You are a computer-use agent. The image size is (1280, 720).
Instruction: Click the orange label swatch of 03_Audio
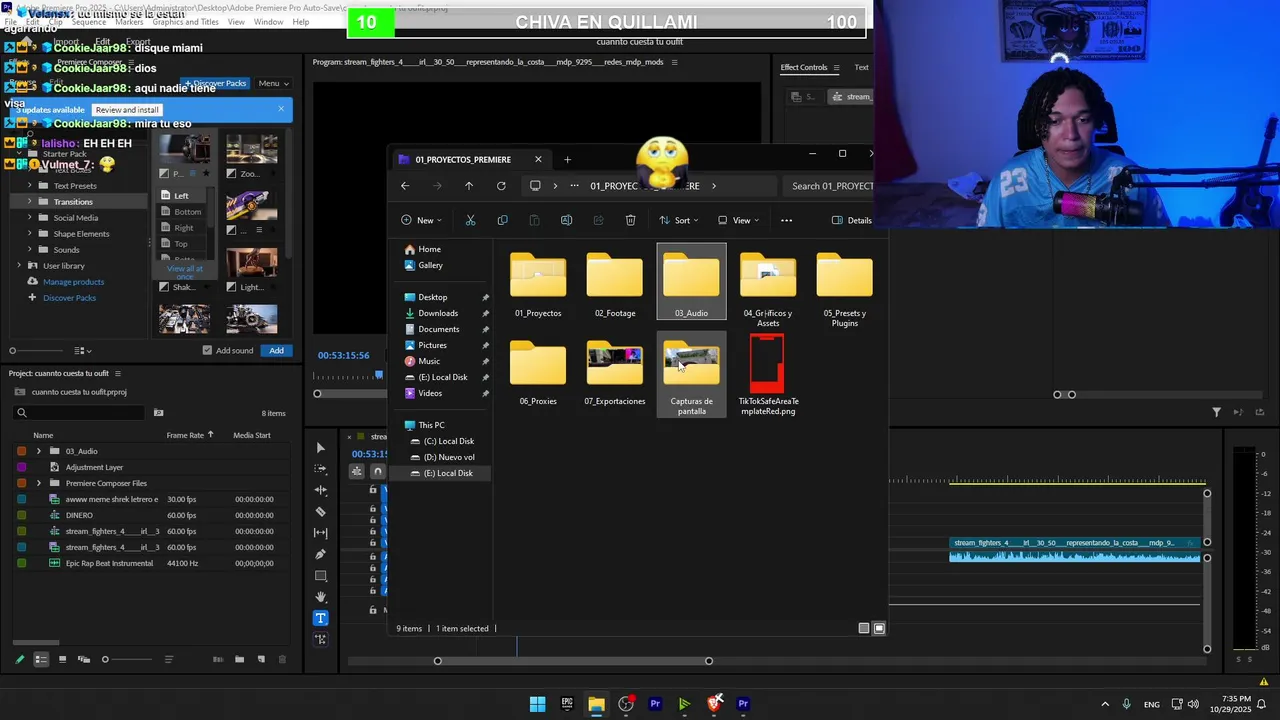click(21, 451)
